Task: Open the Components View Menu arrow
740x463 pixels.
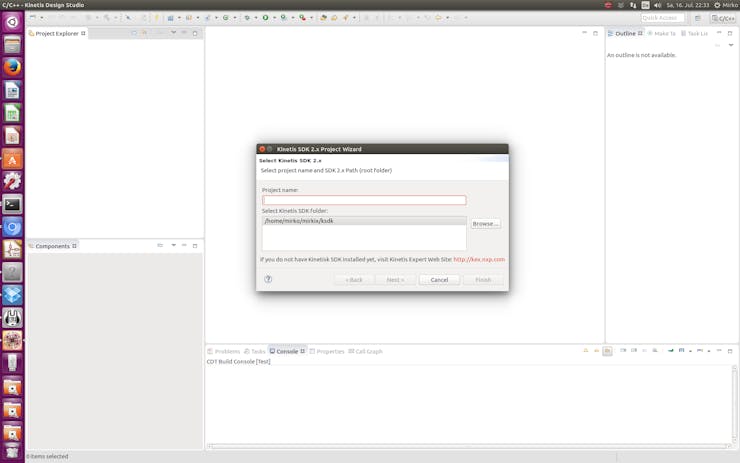Action: tap(174, 245)
